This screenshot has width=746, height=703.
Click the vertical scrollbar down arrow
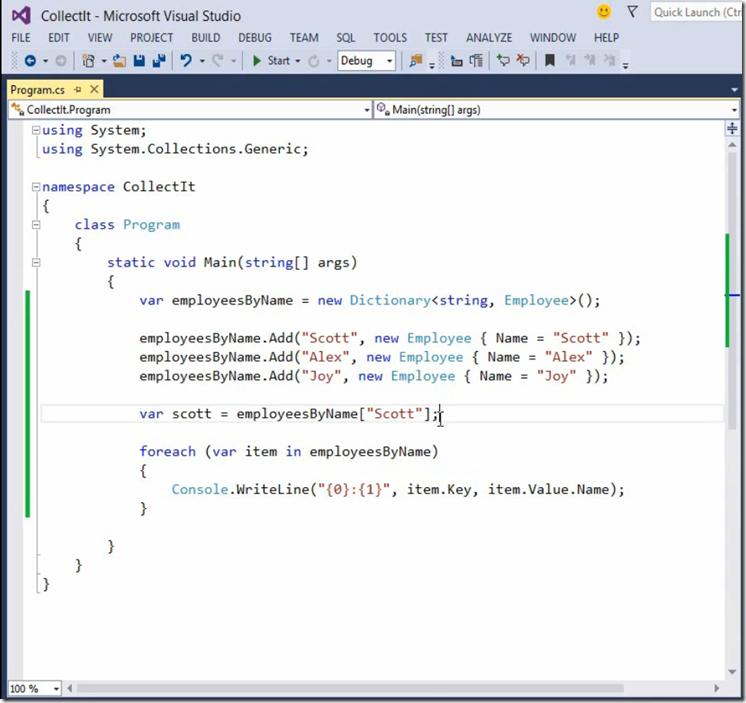[x=732, y=672]
